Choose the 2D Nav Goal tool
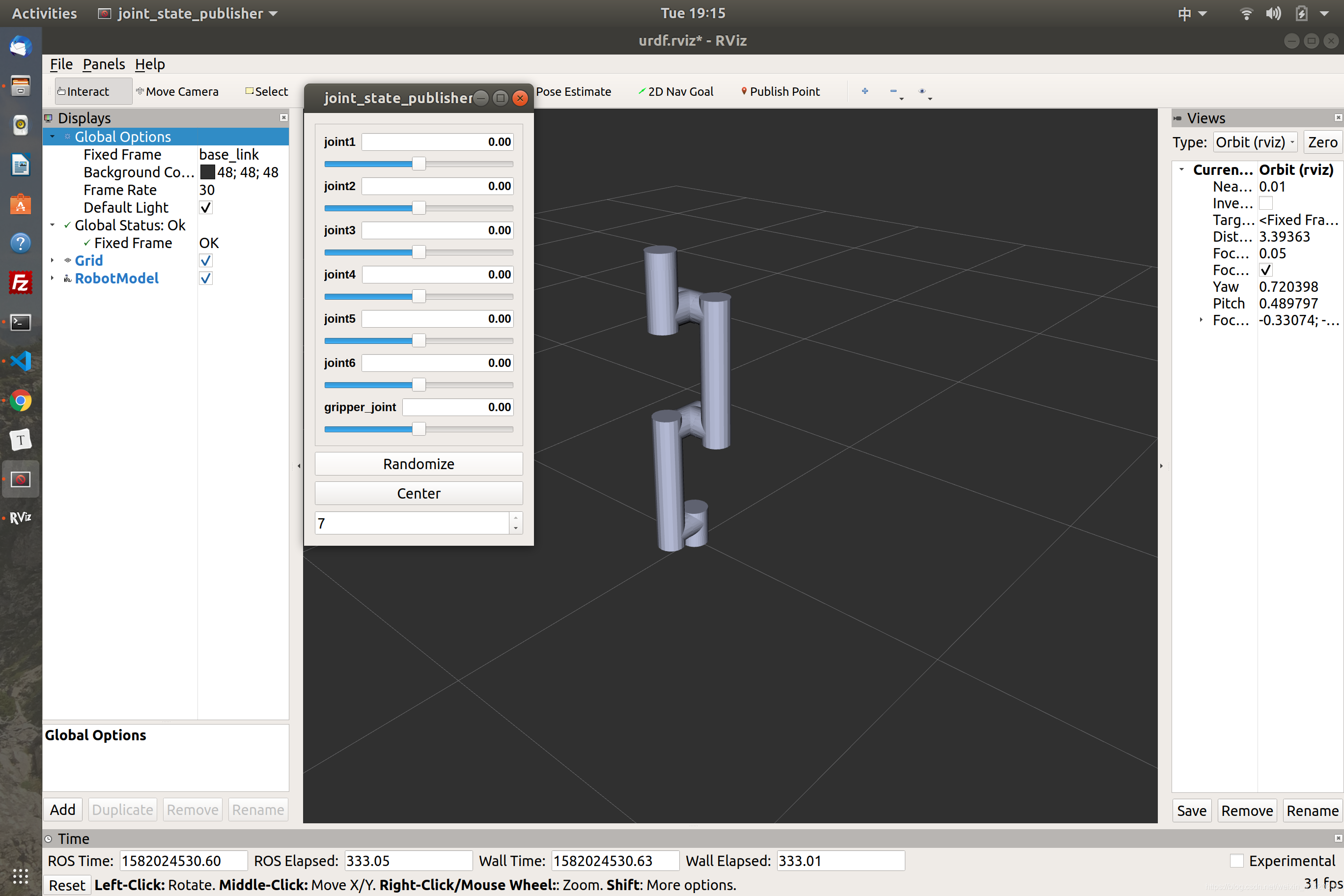Screen dimensions: 1344x896 675,91
